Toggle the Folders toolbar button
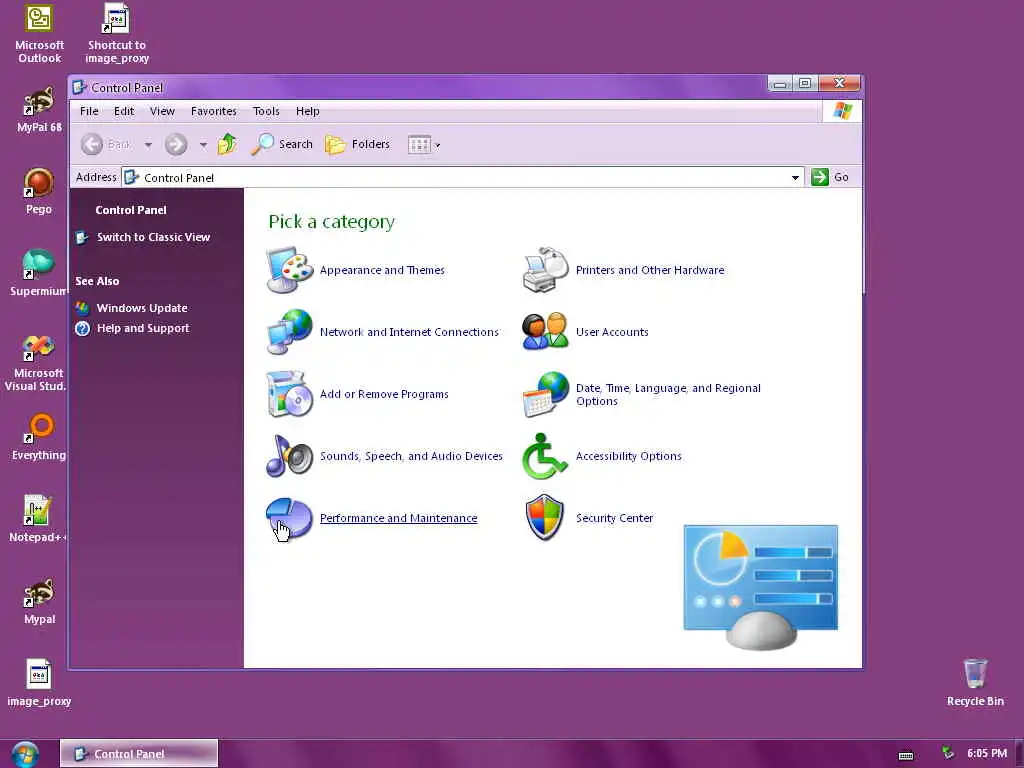The width and height of the screenshot is (1024, 768). pos(357,144)
